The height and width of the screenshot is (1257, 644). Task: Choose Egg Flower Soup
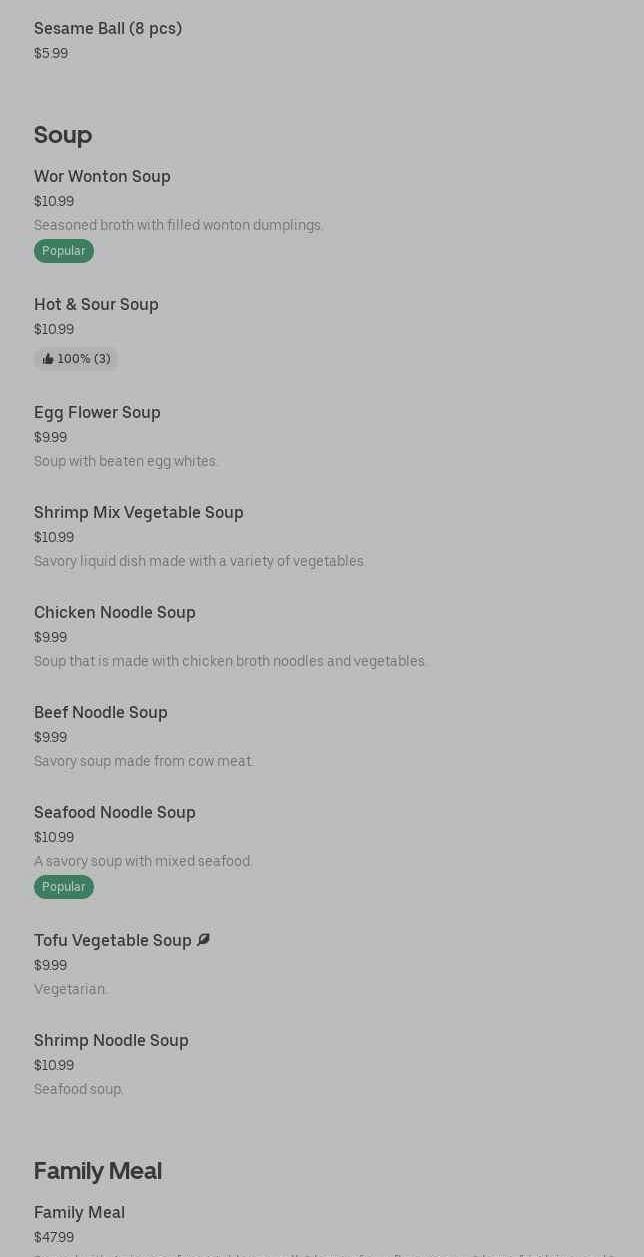[x=97, y=413]
